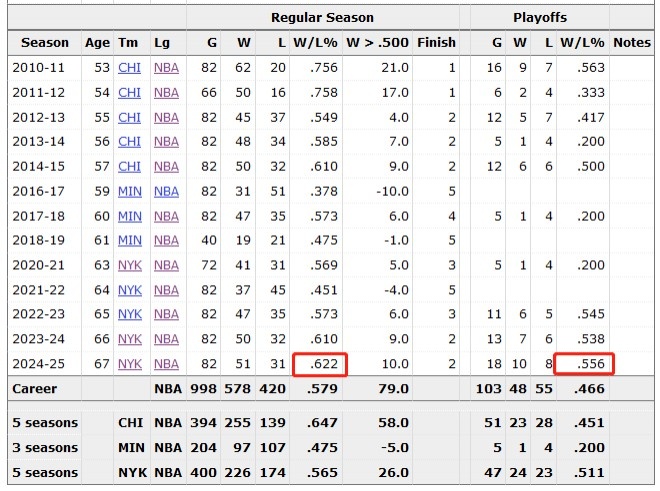Image resolution: width=660 pixels, height=491 pixels.
Task: Click the Playoffs group header
Action: pos(540,17)
